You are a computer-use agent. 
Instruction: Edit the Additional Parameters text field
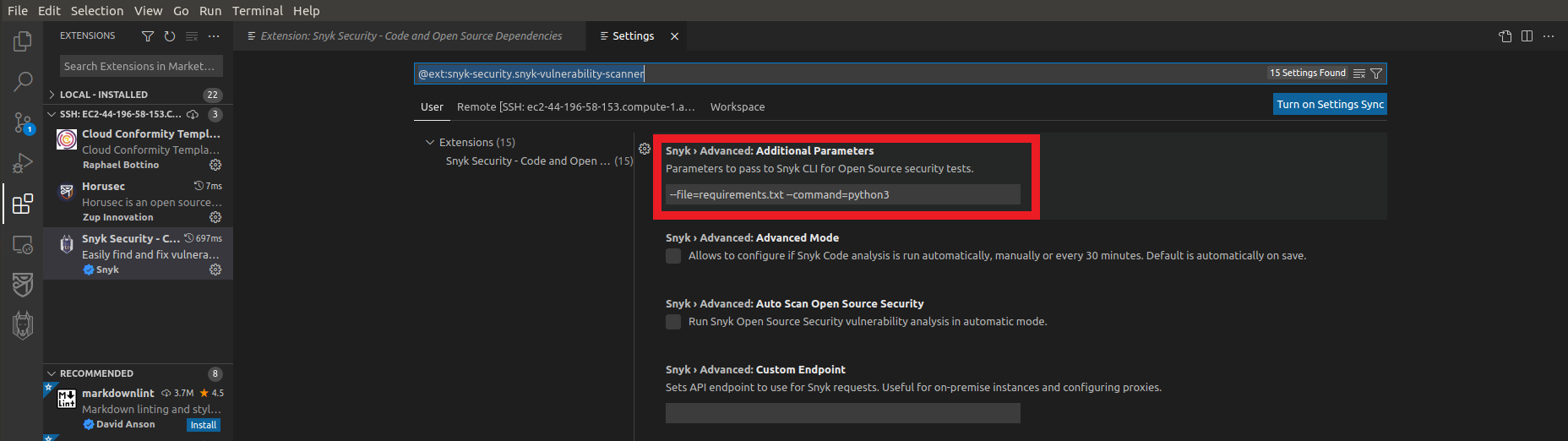[x=843, y=194]
